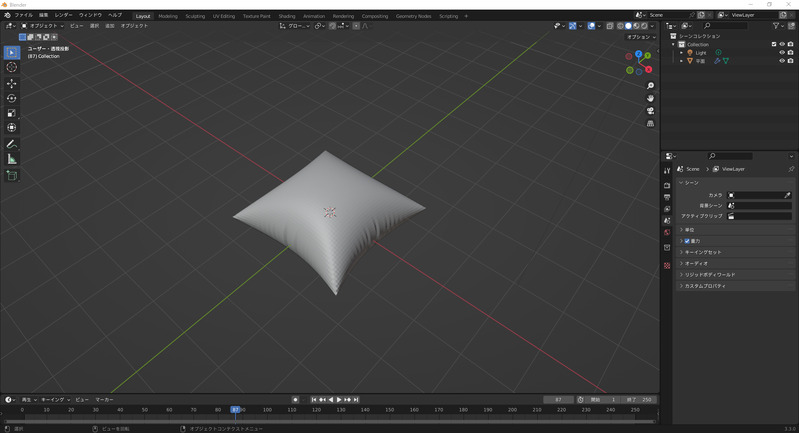
Task: Click the camera view icon in viewport
Action: tap(650, 111)
